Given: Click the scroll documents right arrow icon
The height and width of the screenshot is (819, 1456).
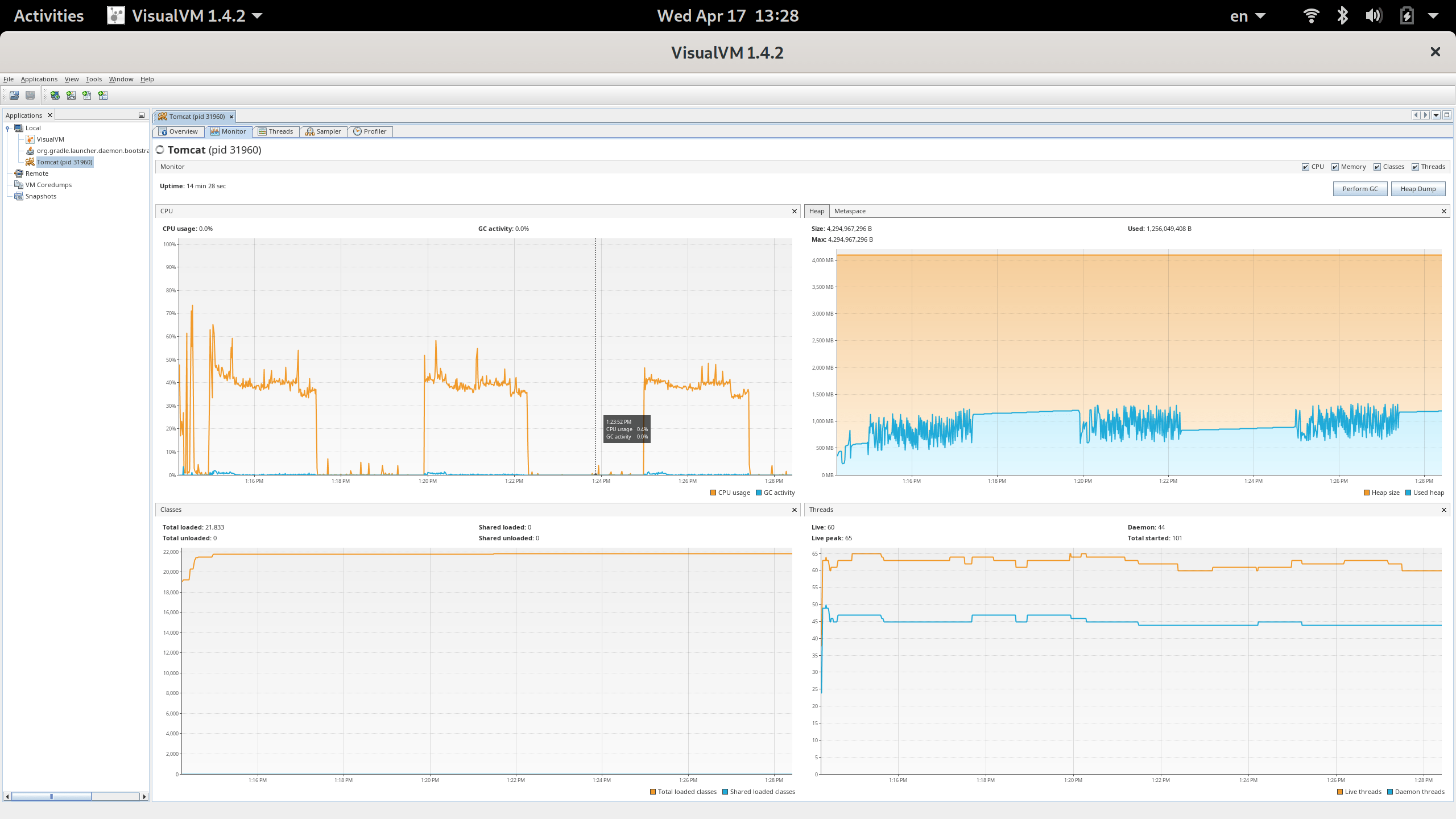Looking at the screenshot, I should 1426,115.
